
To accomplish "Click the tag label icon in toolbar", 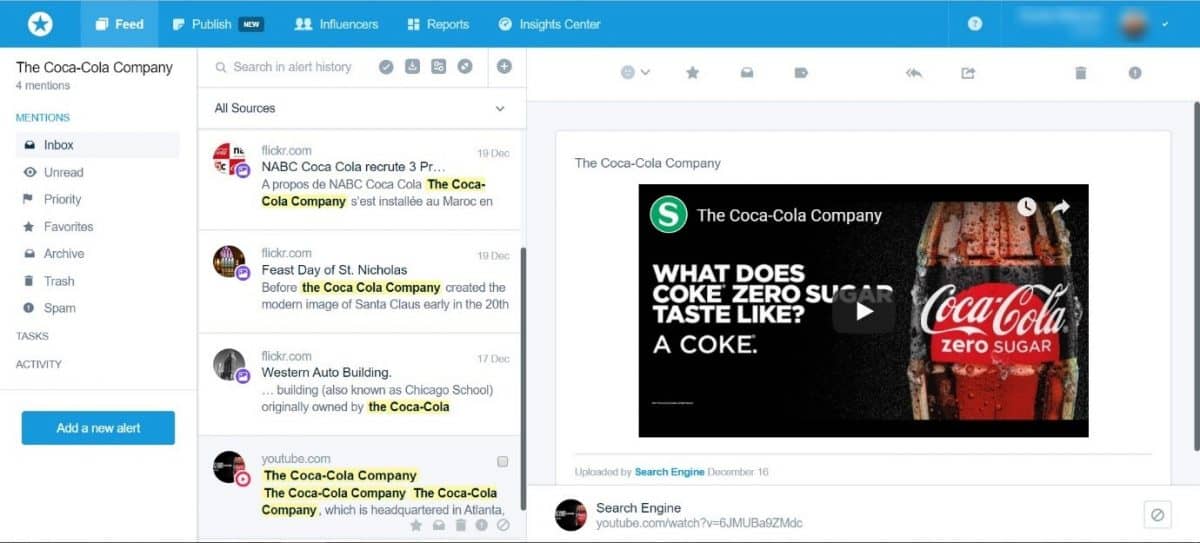I will point(800,72).
